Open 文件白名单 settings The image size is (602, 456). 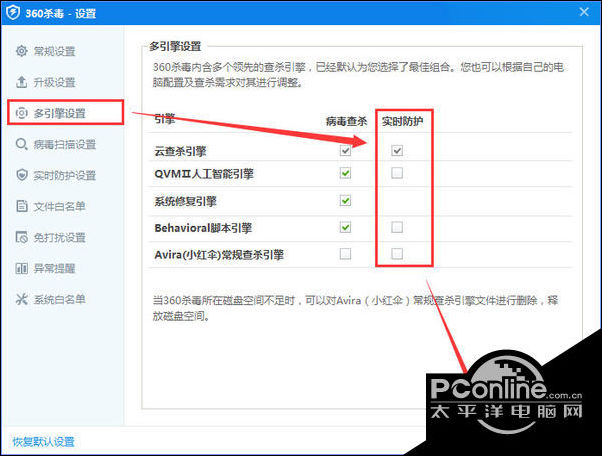(60, 207)
